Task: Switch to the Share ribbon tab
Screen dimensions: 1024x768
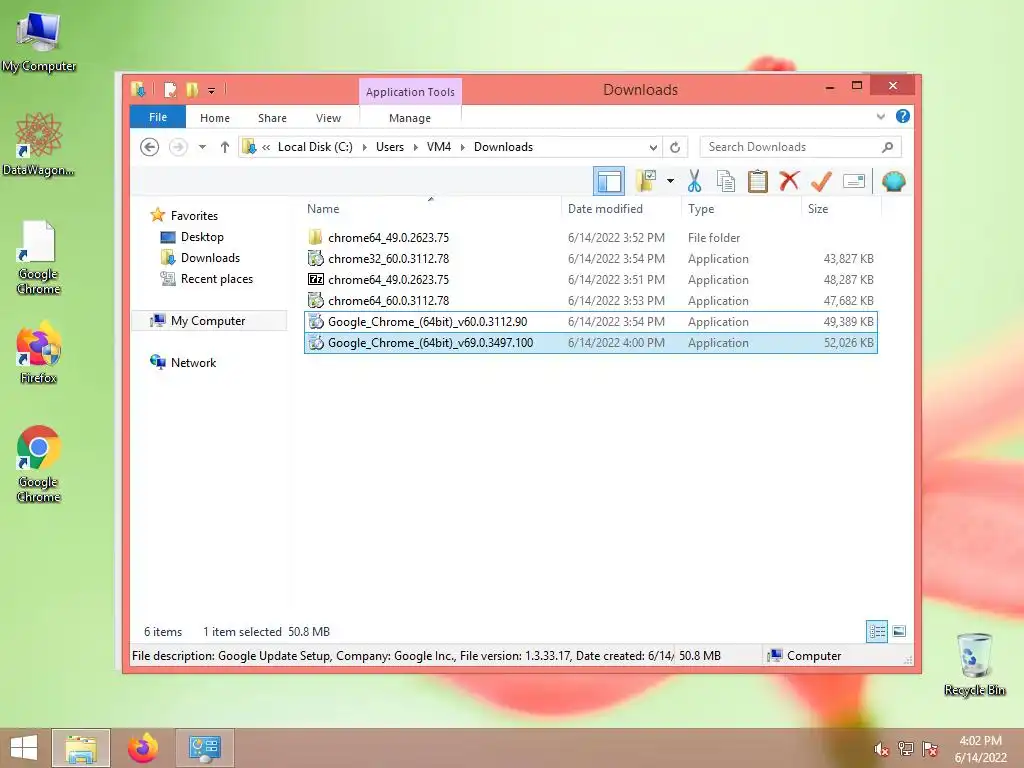Action: (x=272, y=118)
